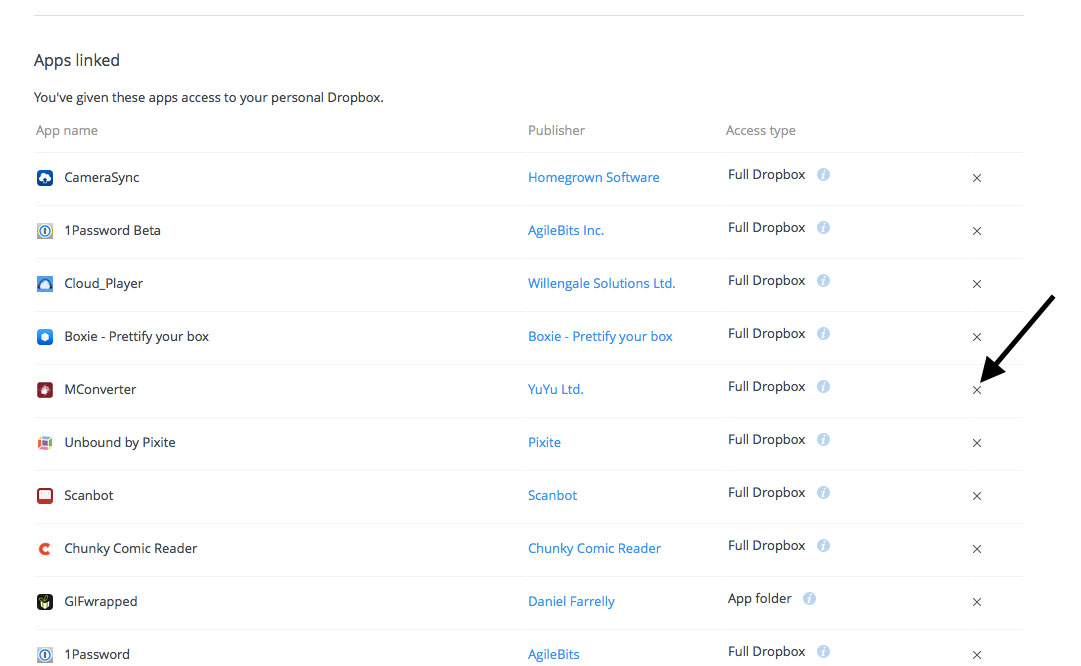Click the Scanbot app icon
The width and height of the screenshot is (1081, 666).
(45, 496)
